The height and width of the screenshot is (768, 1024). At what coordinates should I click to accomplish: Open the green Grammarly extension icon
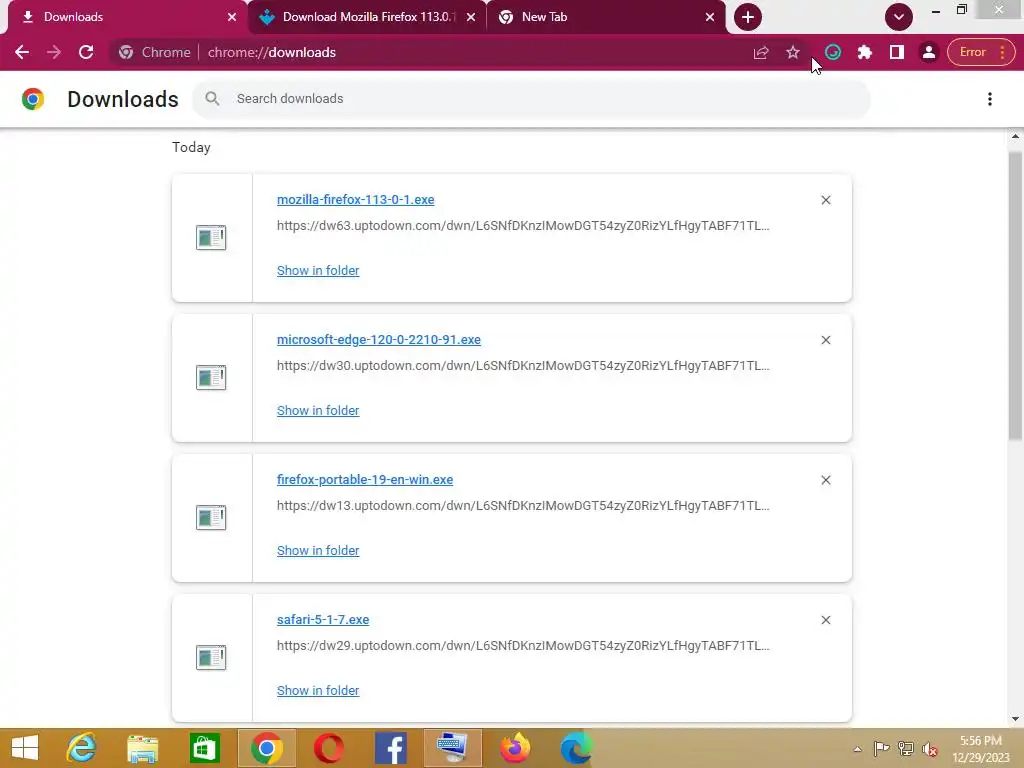pyautogui.click(x=833, y=52)
